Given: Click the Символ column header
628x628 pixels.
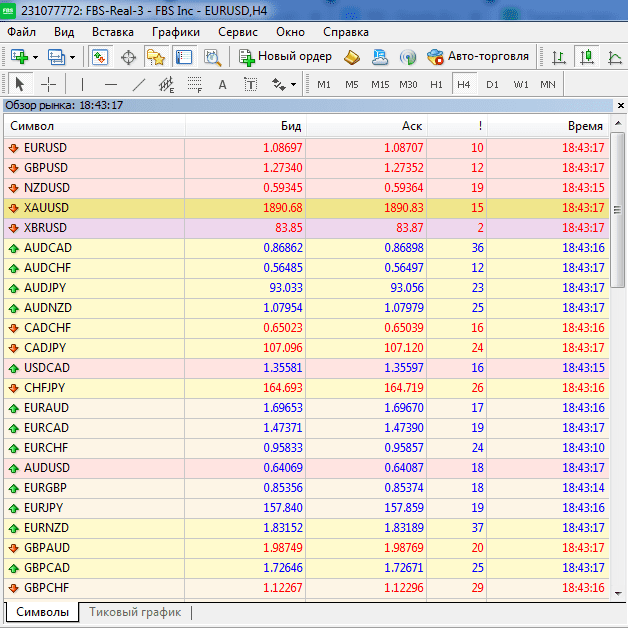Looking at the screenshot, I should [95, 126].
